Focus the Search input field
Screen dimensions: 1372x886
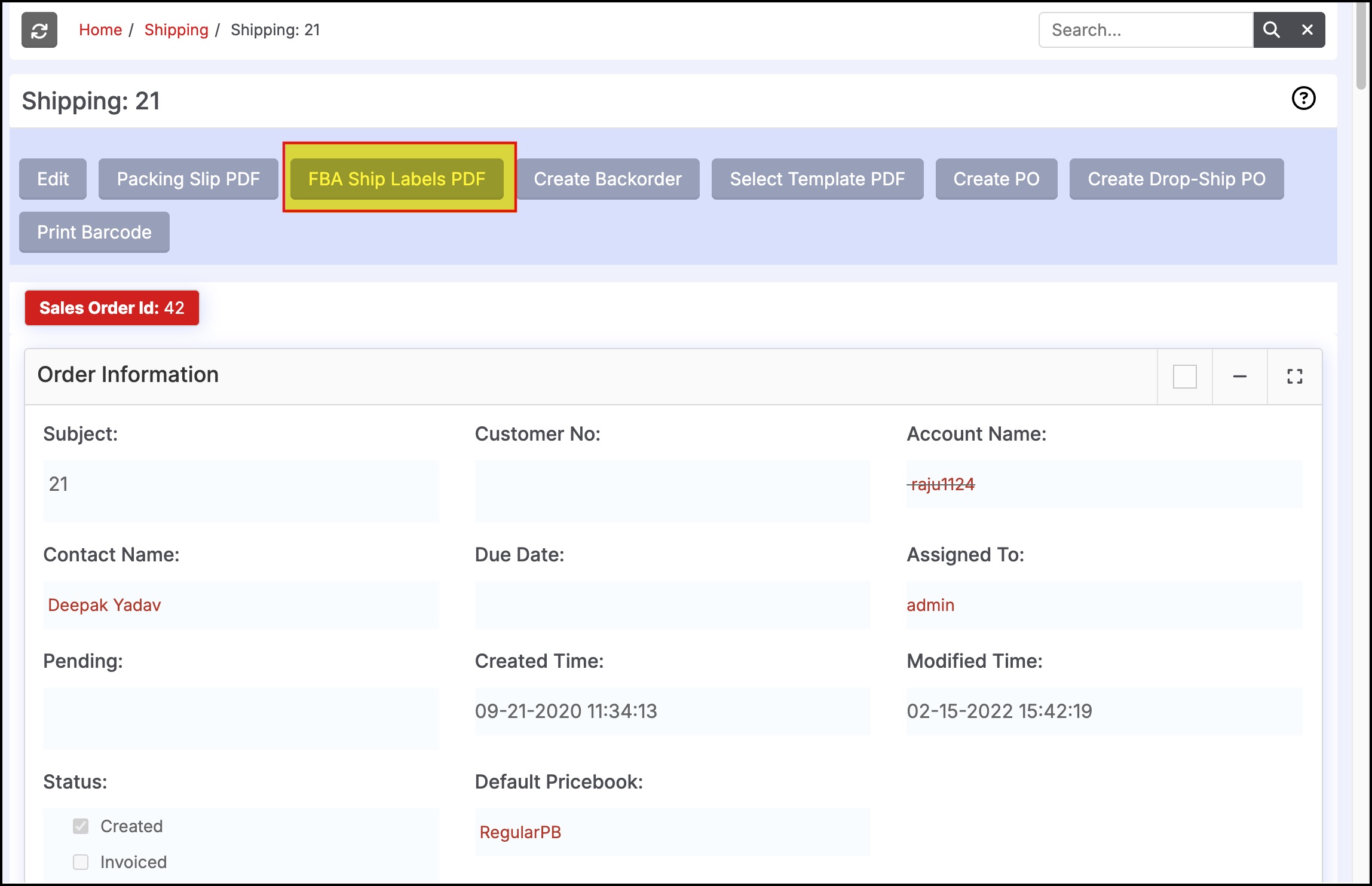coord(1146,30)
